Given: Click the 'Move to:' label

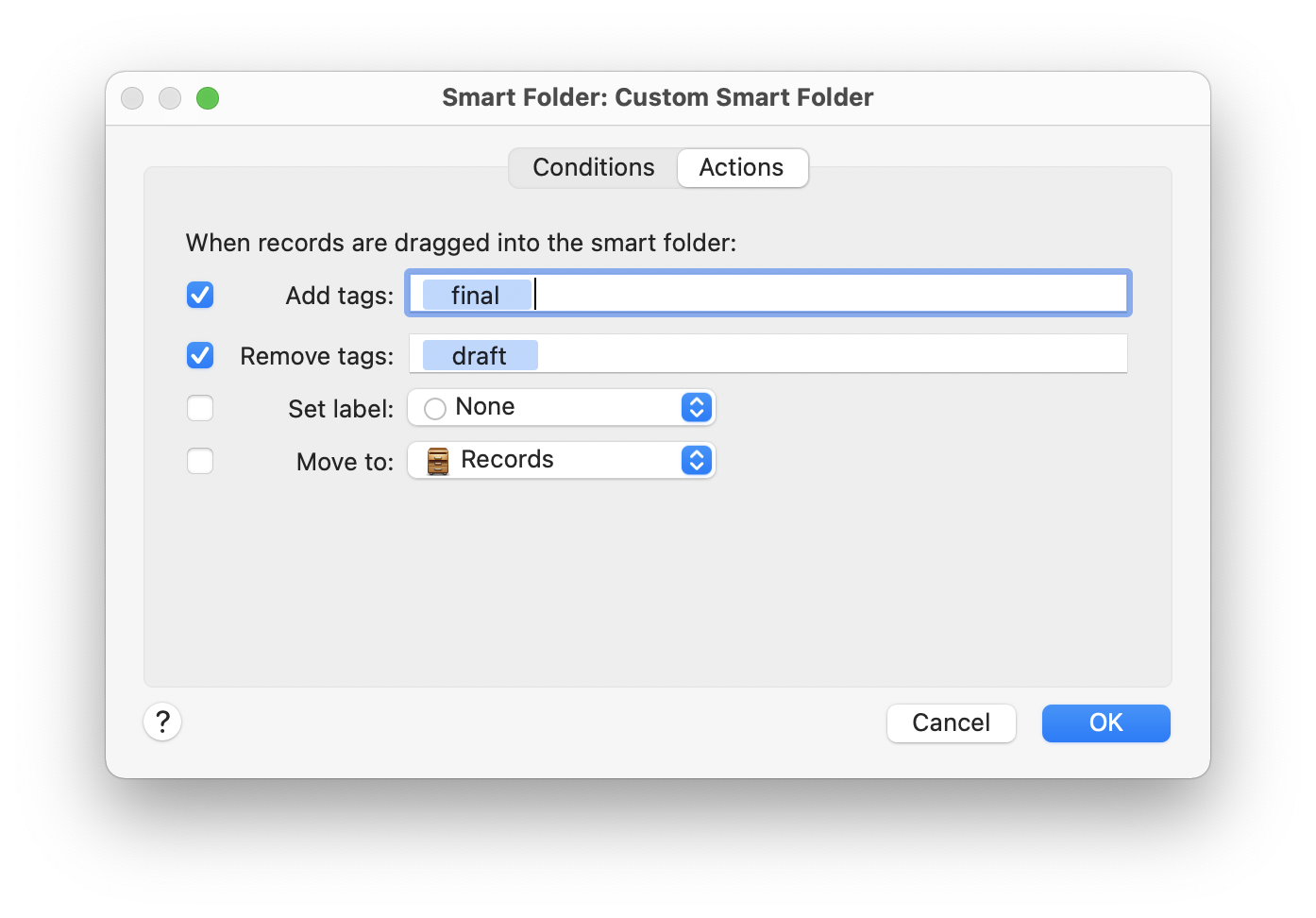Looking at the screenshot, I should pos(346,462).
